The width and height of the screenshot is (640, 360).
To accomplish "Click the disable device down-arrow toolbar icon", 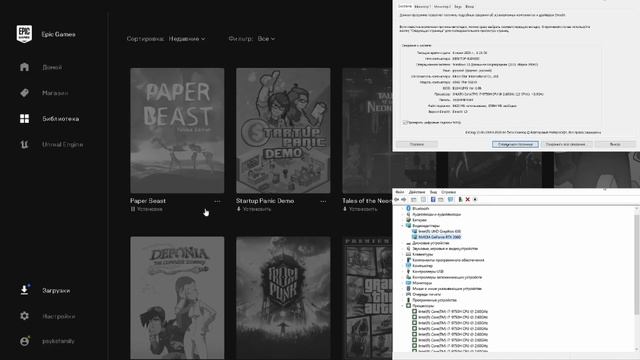I will (x=475, y=200).
